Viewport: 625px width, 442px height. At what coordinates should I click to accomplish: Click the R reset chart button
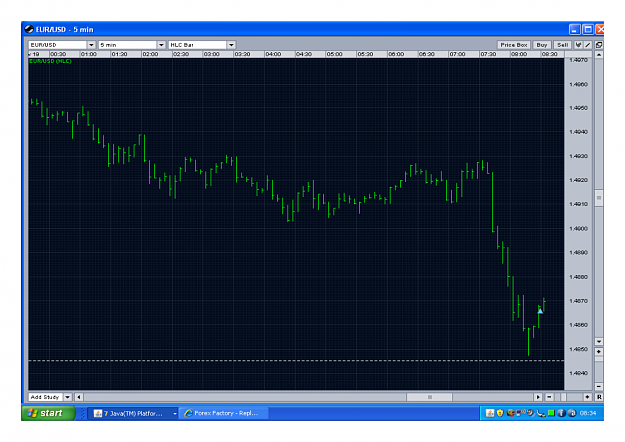599,397
